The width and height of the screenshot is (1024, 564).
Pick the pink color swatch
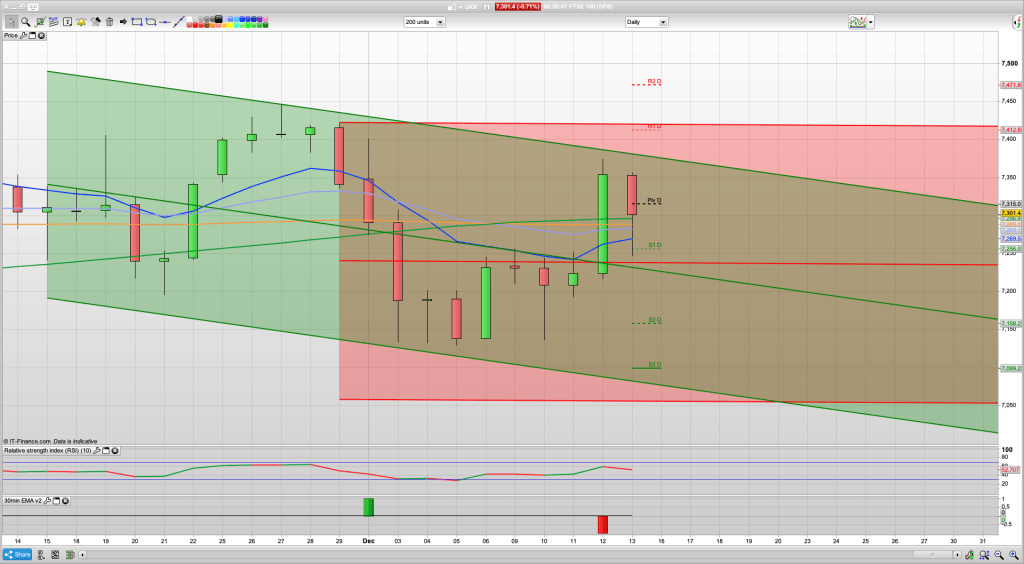265,19
